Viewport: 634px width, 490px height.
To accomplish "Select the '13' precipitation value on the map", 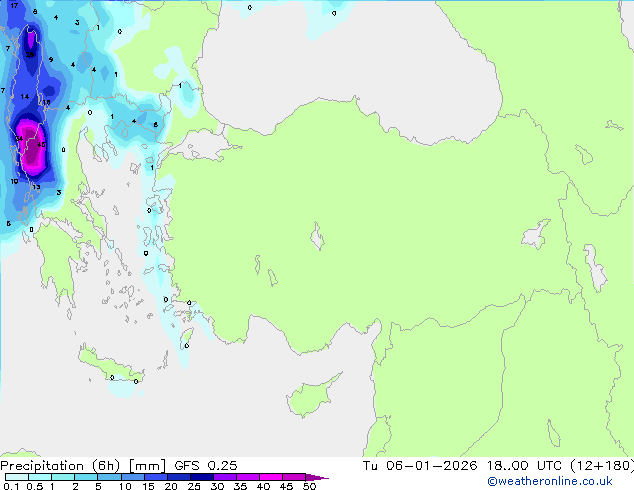I will click(36, 186).
